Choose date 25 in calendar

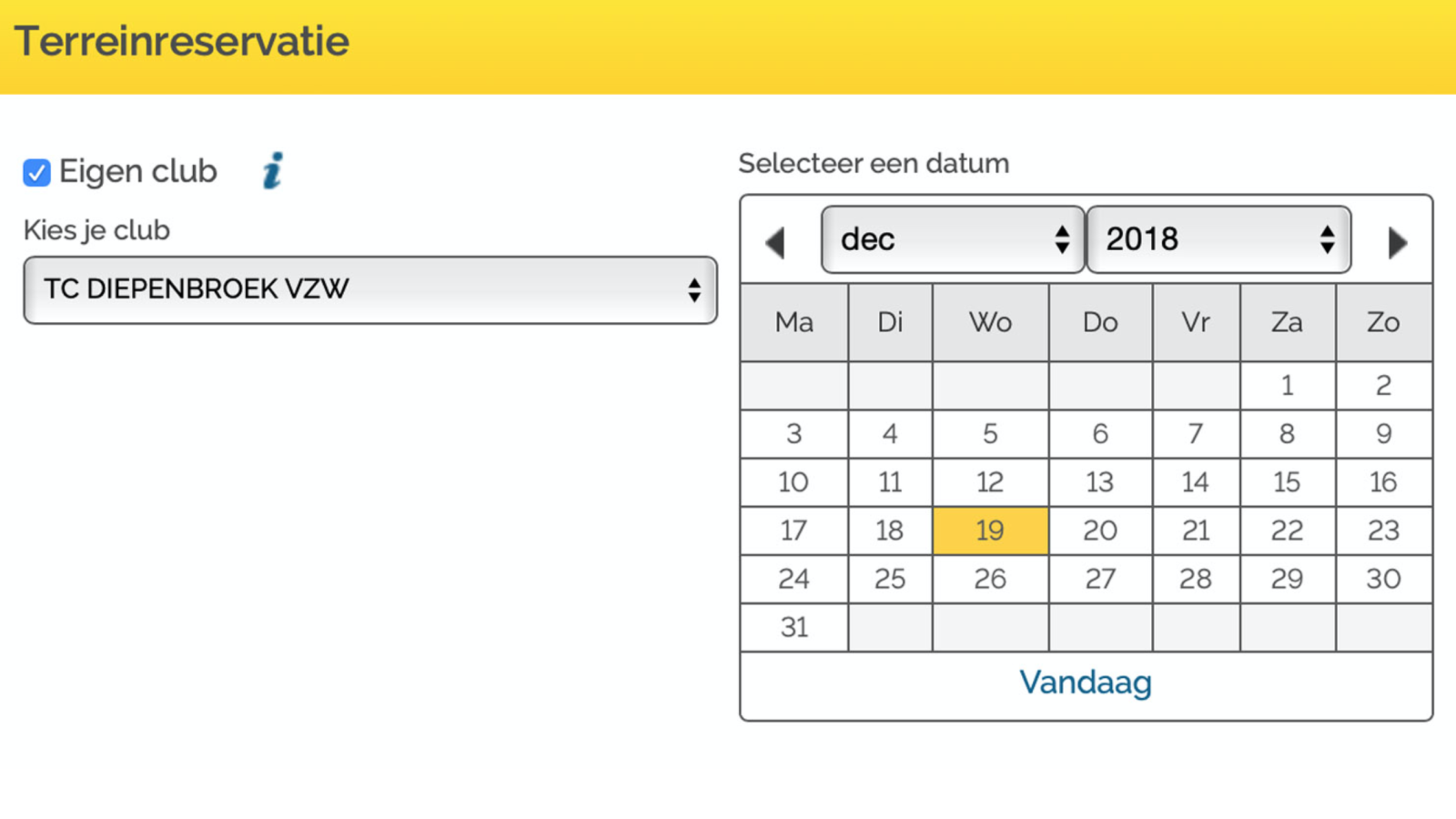click(x=890, y=579)
